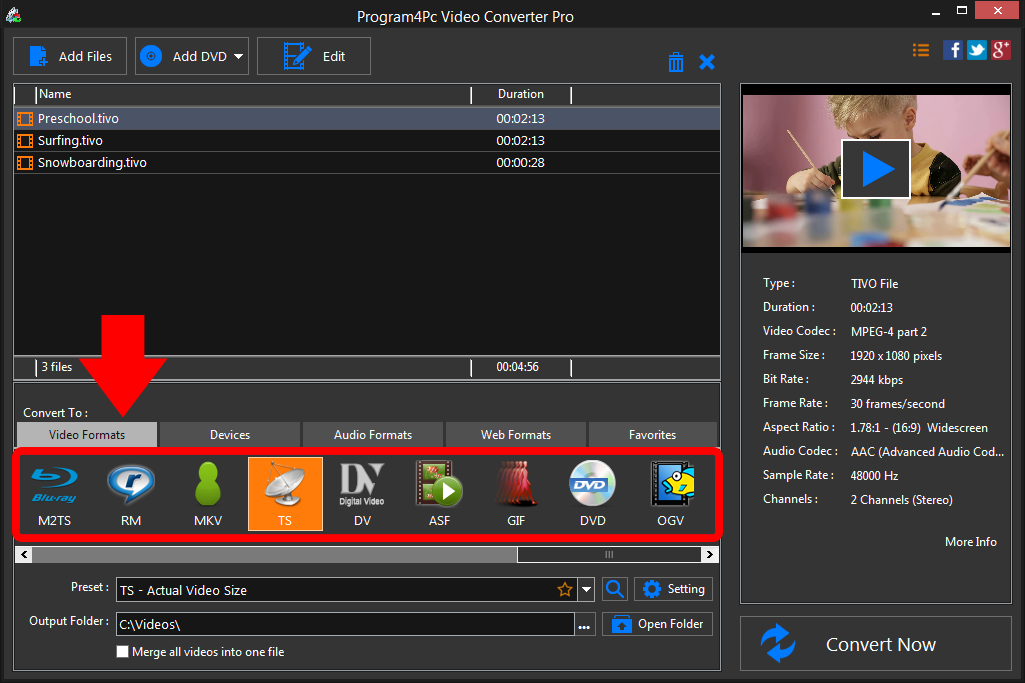Click the film icon beside Surfing.tivo
This screenshot has width=1025, height=683.
[x=25, y=141]
